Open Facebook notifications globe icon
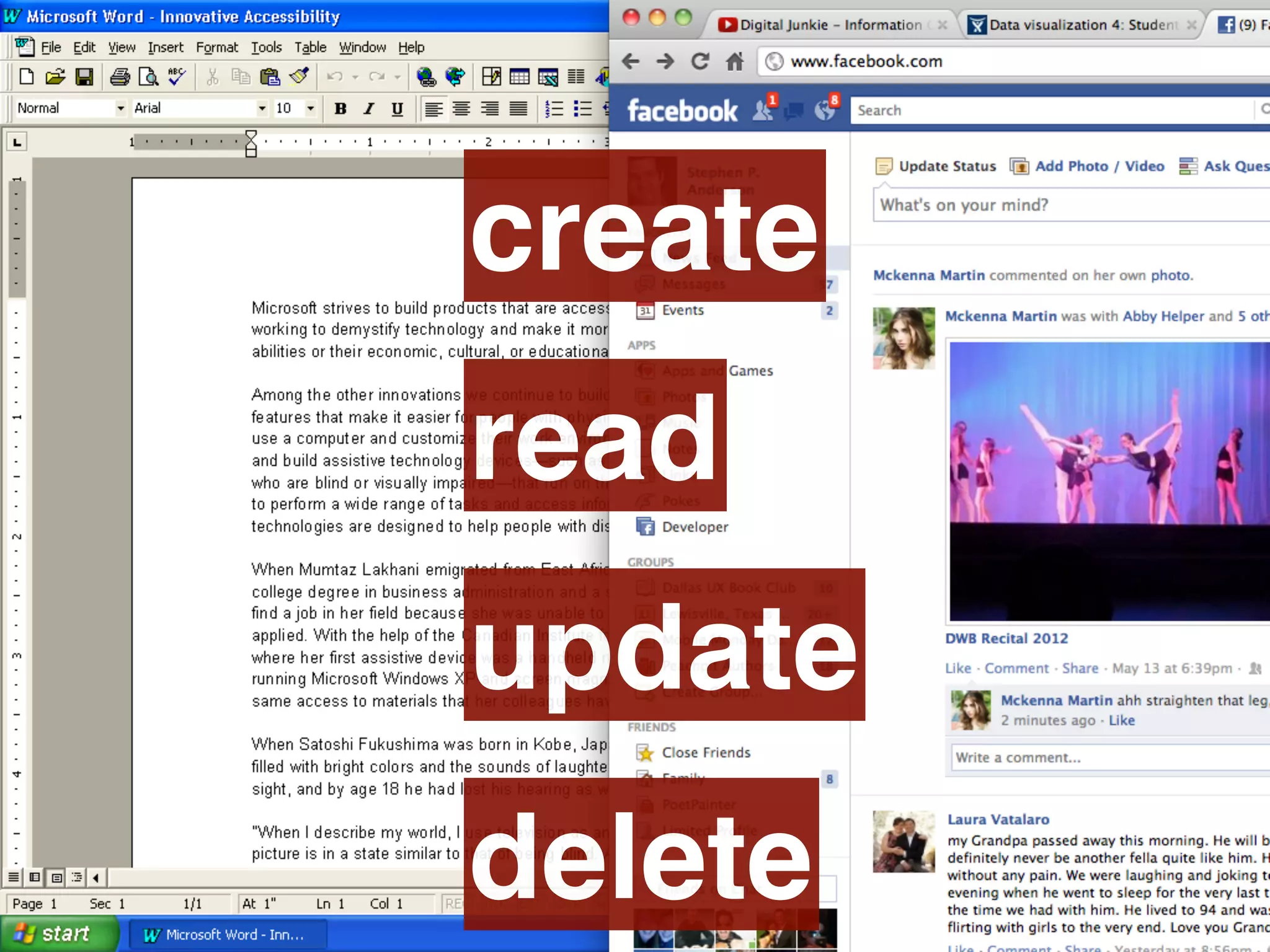The width and height of the screenshot is (1270, 952). point(825,110)
